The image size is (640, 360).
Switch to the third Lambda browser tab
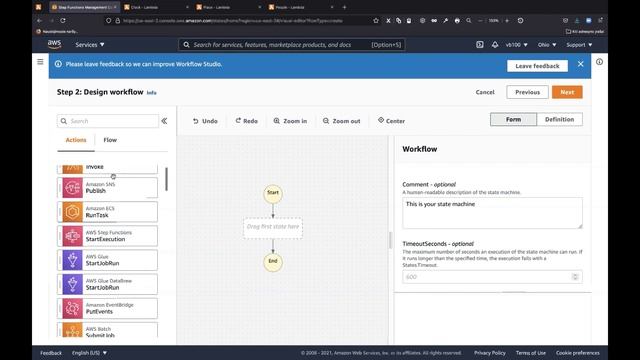click(x=301, y=7)
